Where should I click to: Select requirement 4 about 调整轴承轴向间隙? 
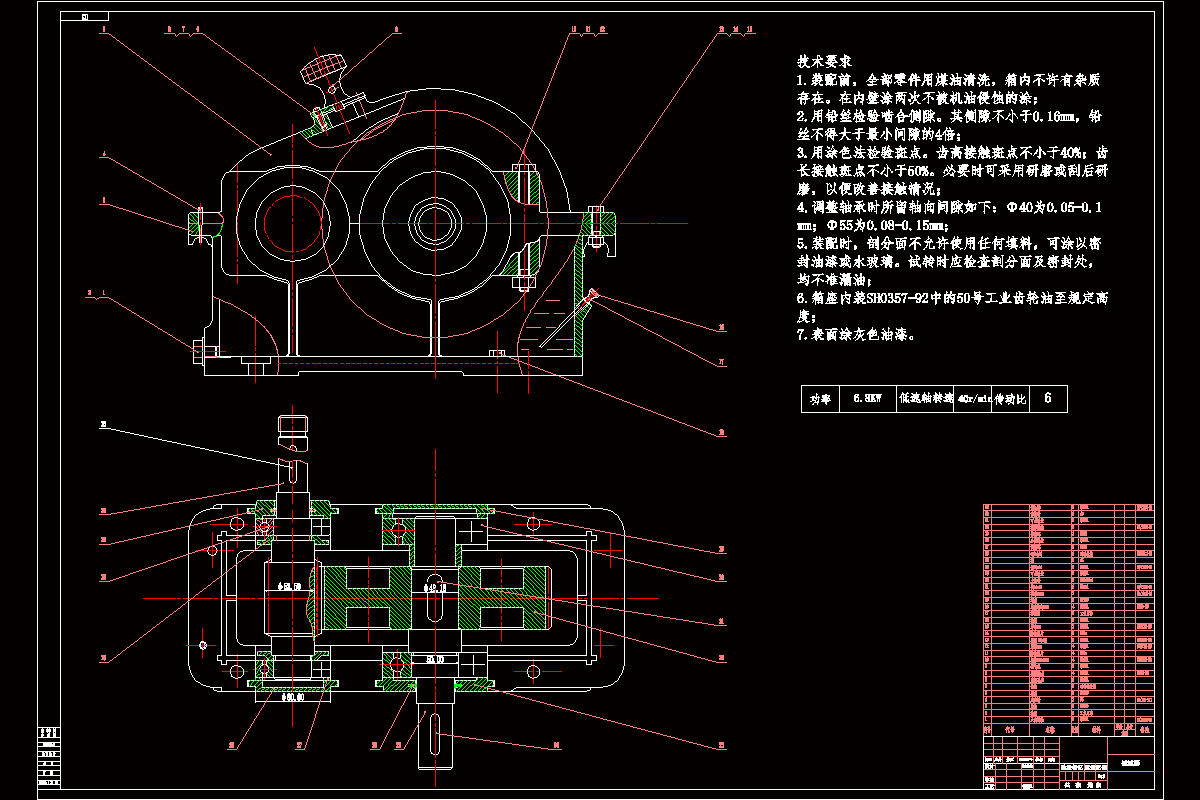(949, 216)
